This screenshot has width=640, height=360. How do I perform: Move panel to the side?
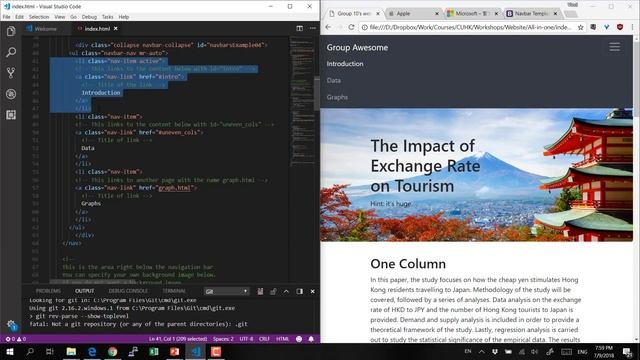300,291
